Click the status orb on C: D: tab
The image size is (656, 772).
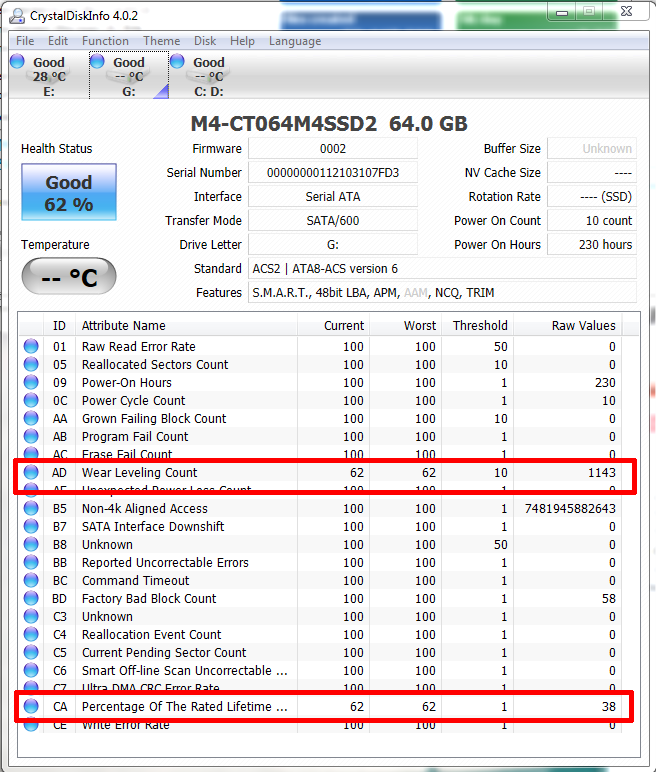pyautogui.click(x=177, y=61)
